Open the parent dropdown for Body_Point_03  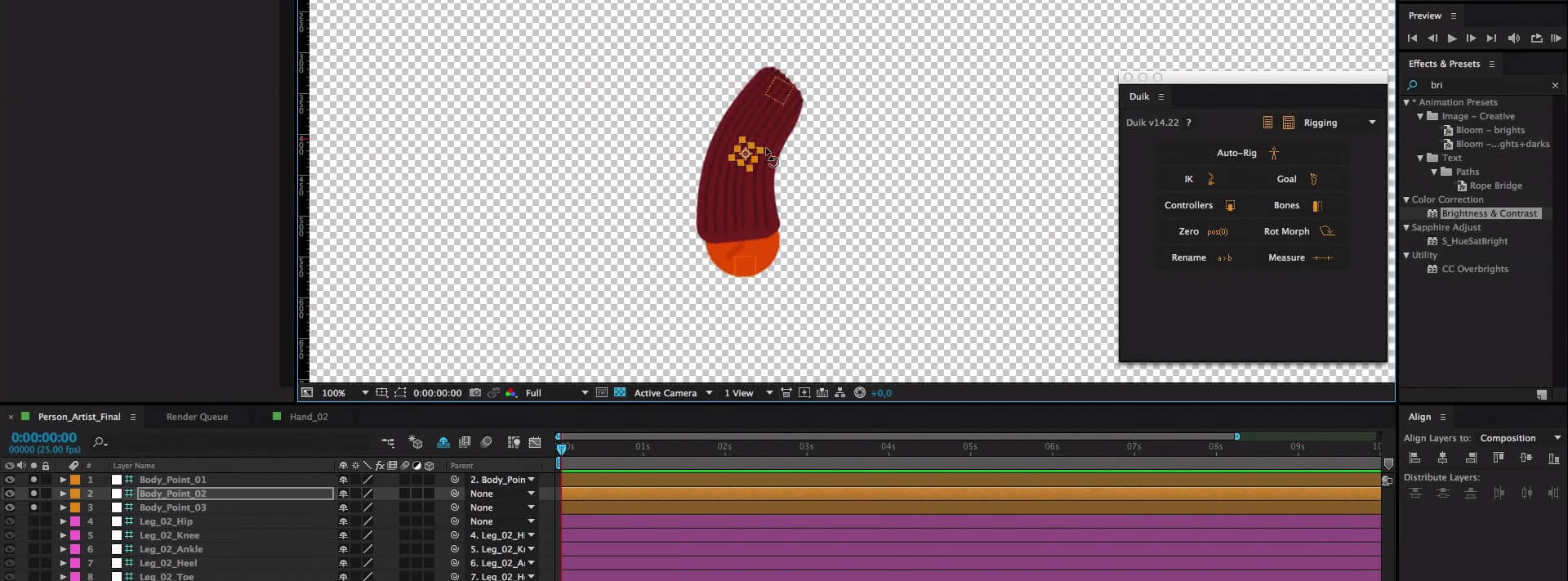501,507
